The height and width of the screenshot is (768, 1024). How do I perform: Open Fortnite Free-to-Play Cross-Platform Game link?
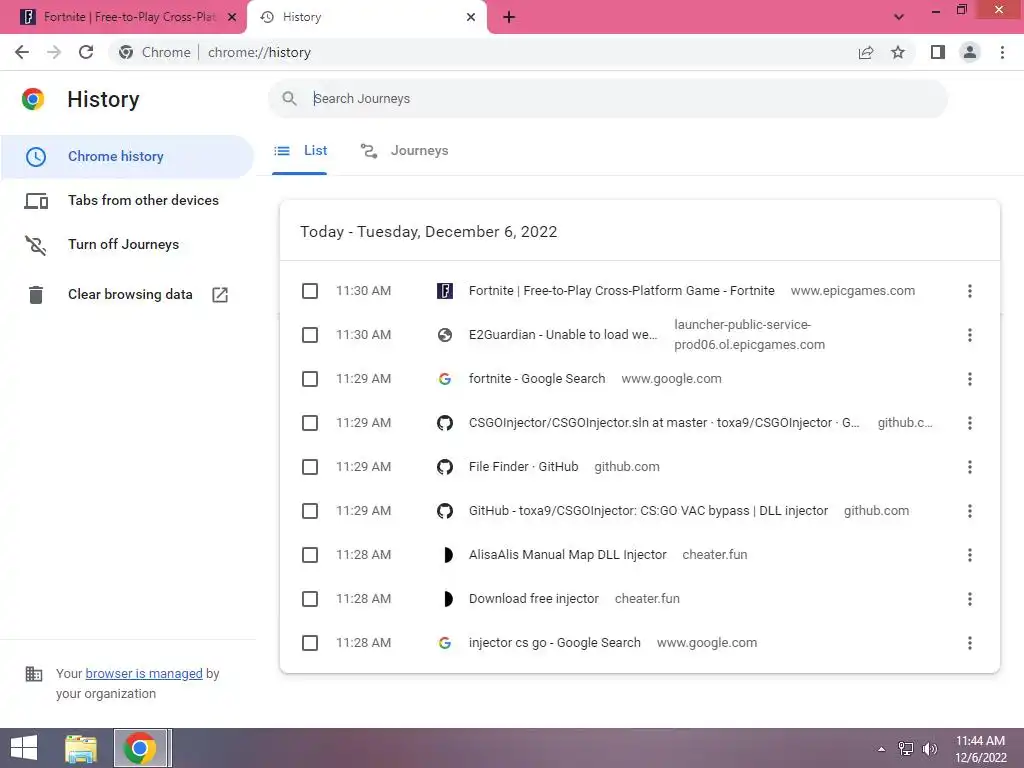click(x=622, y=291)
